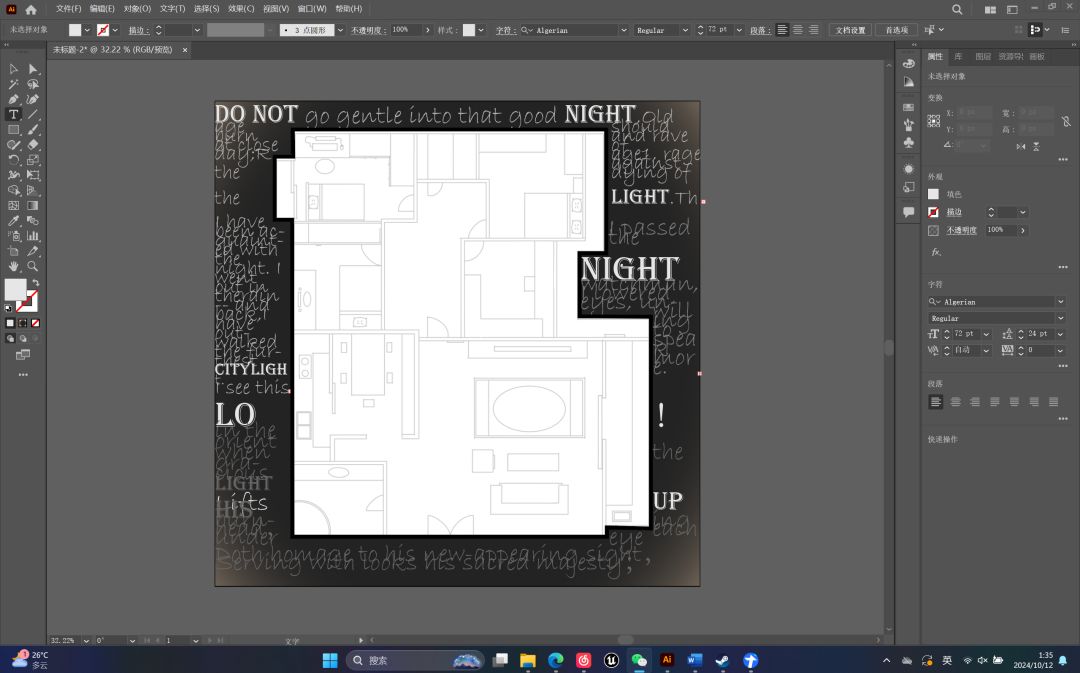This screenshot has width=1080, height=673.
Task: Click the 首选项 button
Action: click(x=896, y=30)
